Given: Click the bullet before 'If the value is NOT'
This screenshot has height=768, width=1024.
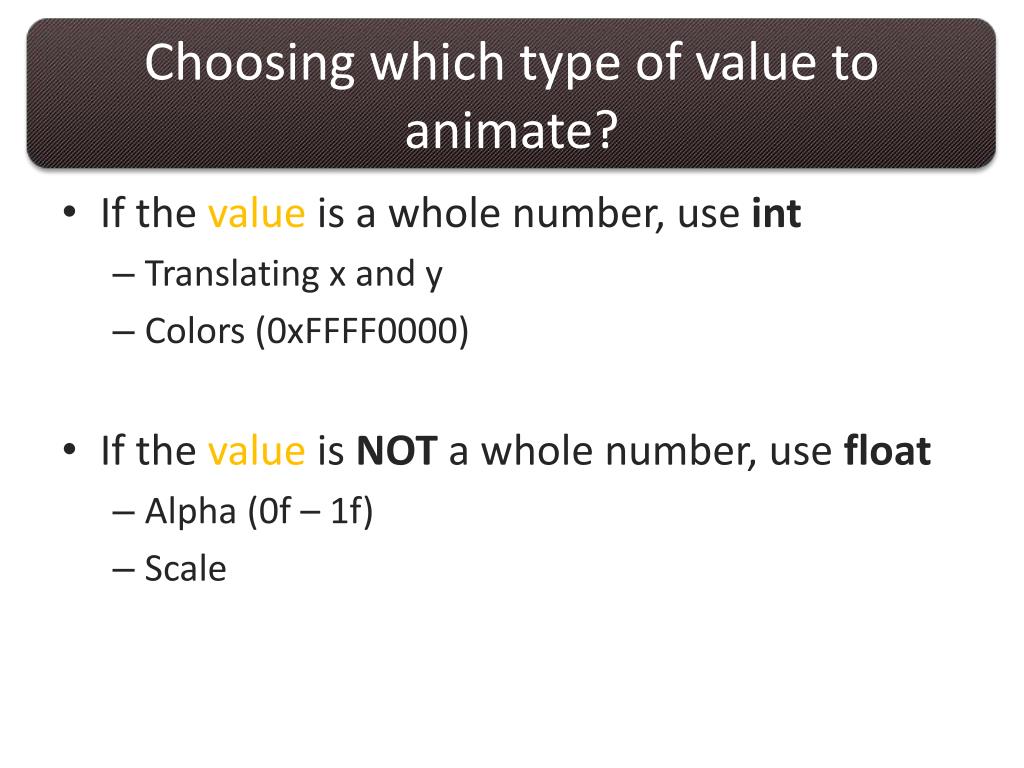Looking at the screenshot, I should pos(70,450).
